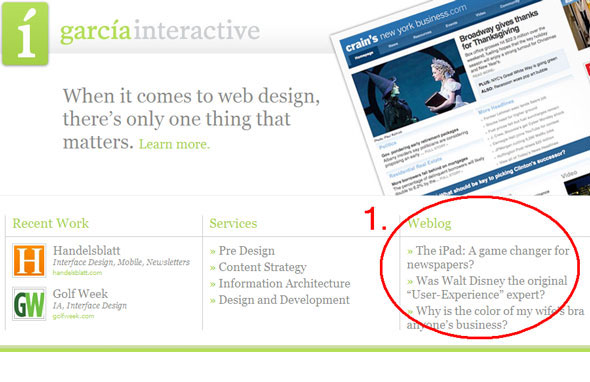Visit the handelsblatt.com link
This screenshot has height=382, width=590.
click(77, 273)
